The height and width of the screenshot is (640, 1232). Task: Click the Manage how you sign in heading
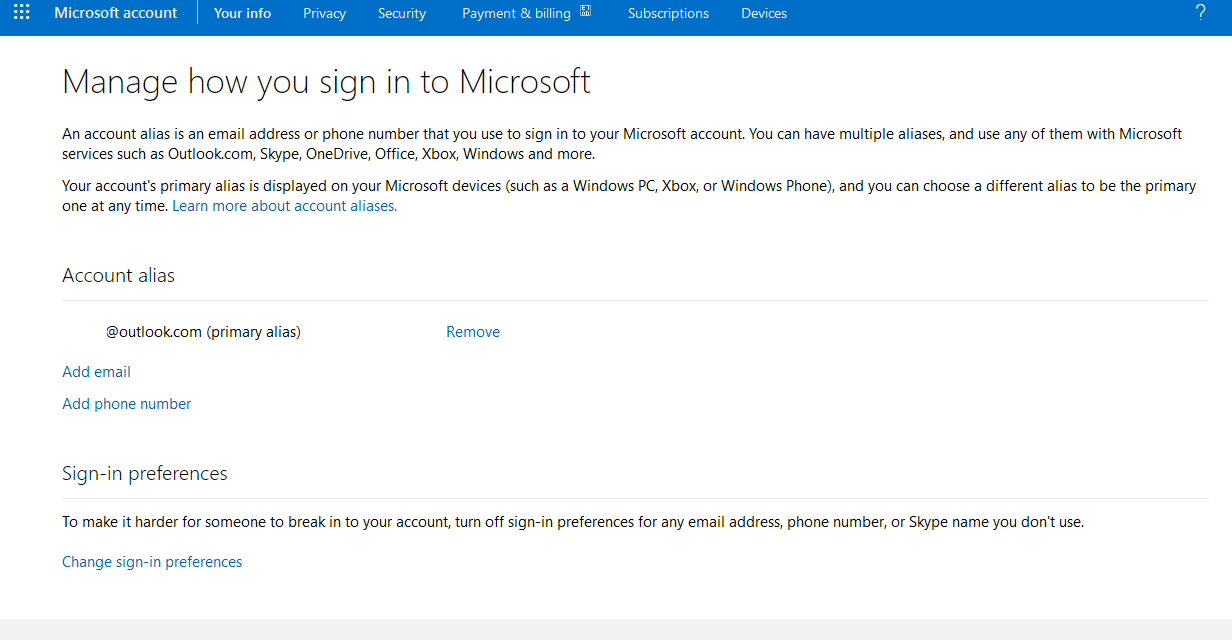(326, 82)
